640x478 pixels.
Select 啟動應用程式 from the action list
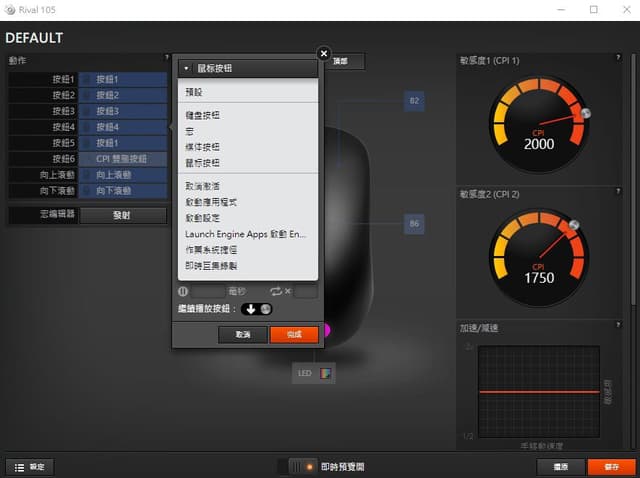(248, 202)
